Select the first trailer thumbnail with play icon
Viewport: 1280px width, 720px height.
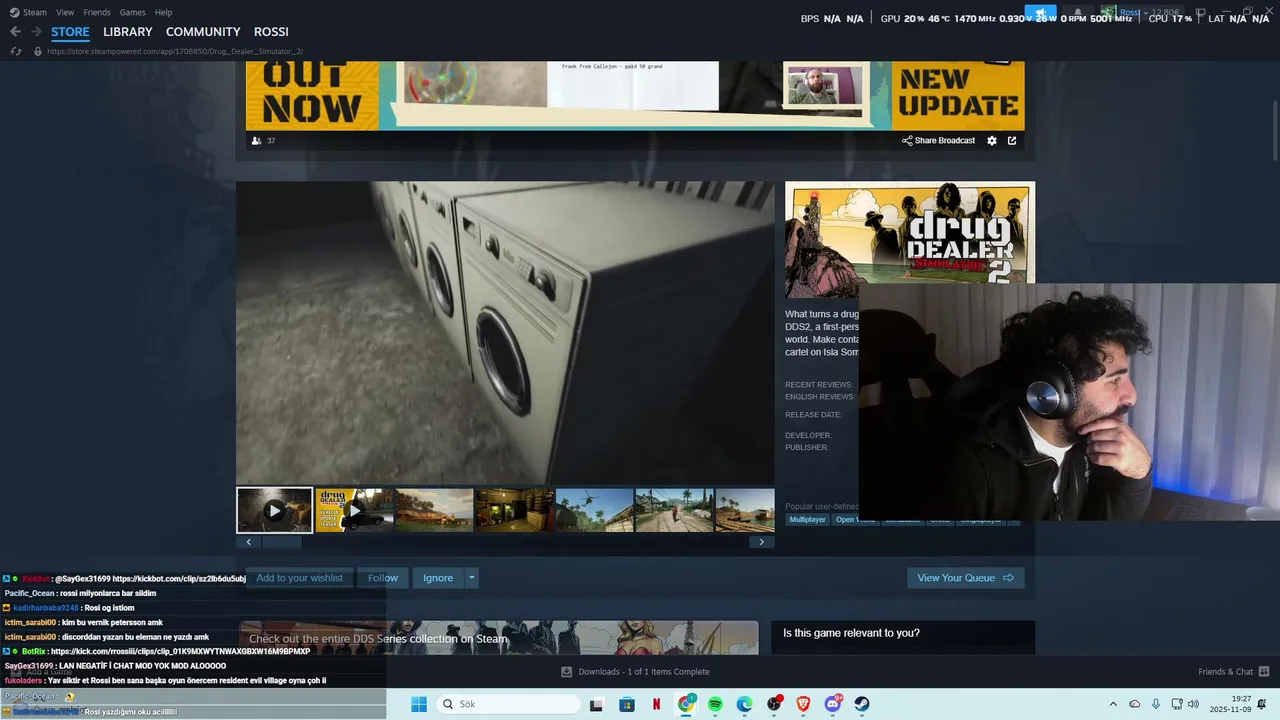tap(275, 510)
